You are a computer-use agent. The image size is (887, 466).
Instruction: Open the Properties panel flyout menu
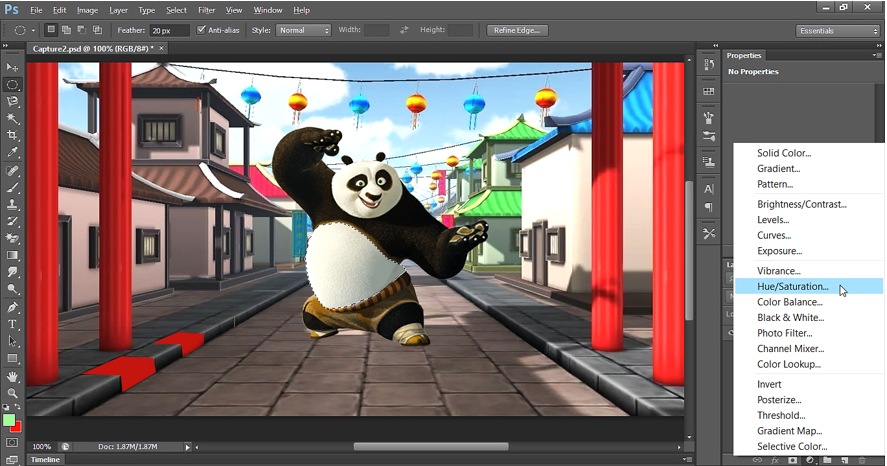coord(876,55)
